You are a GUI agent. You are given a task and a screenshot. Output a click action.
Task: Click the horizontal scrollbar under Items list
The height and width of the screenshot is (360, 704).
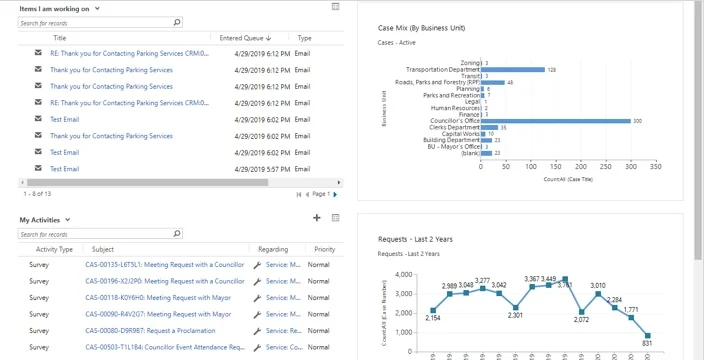147,183
